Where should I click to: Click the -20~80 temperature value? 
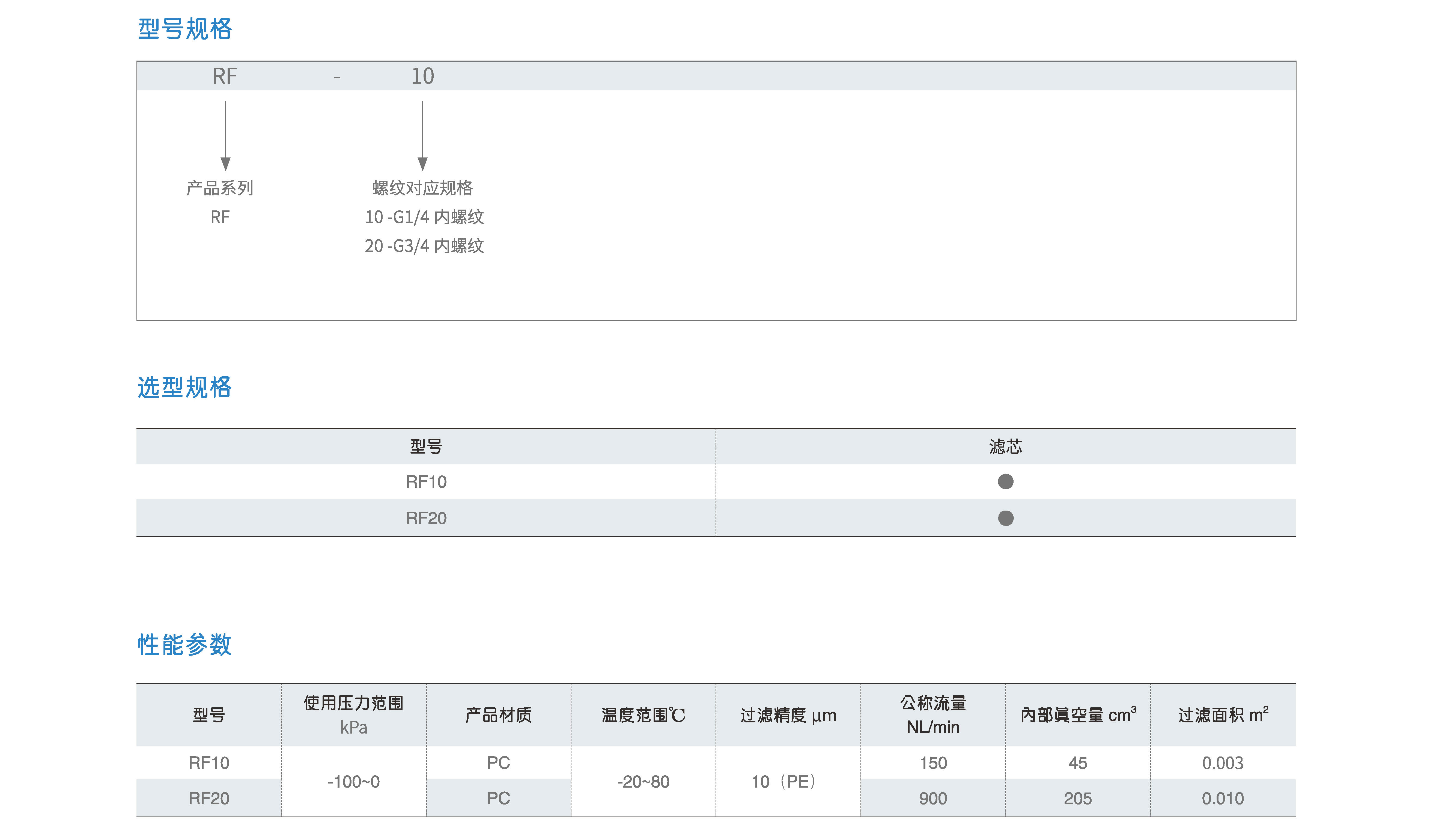tap(644, 781)
